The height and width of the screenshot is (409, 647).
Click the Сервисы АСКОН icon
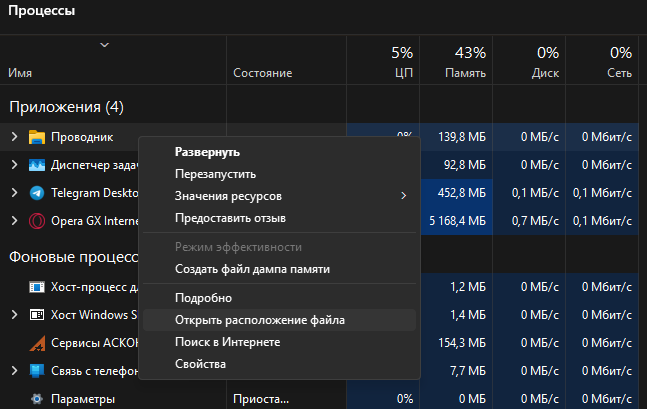tap(37, 343)
